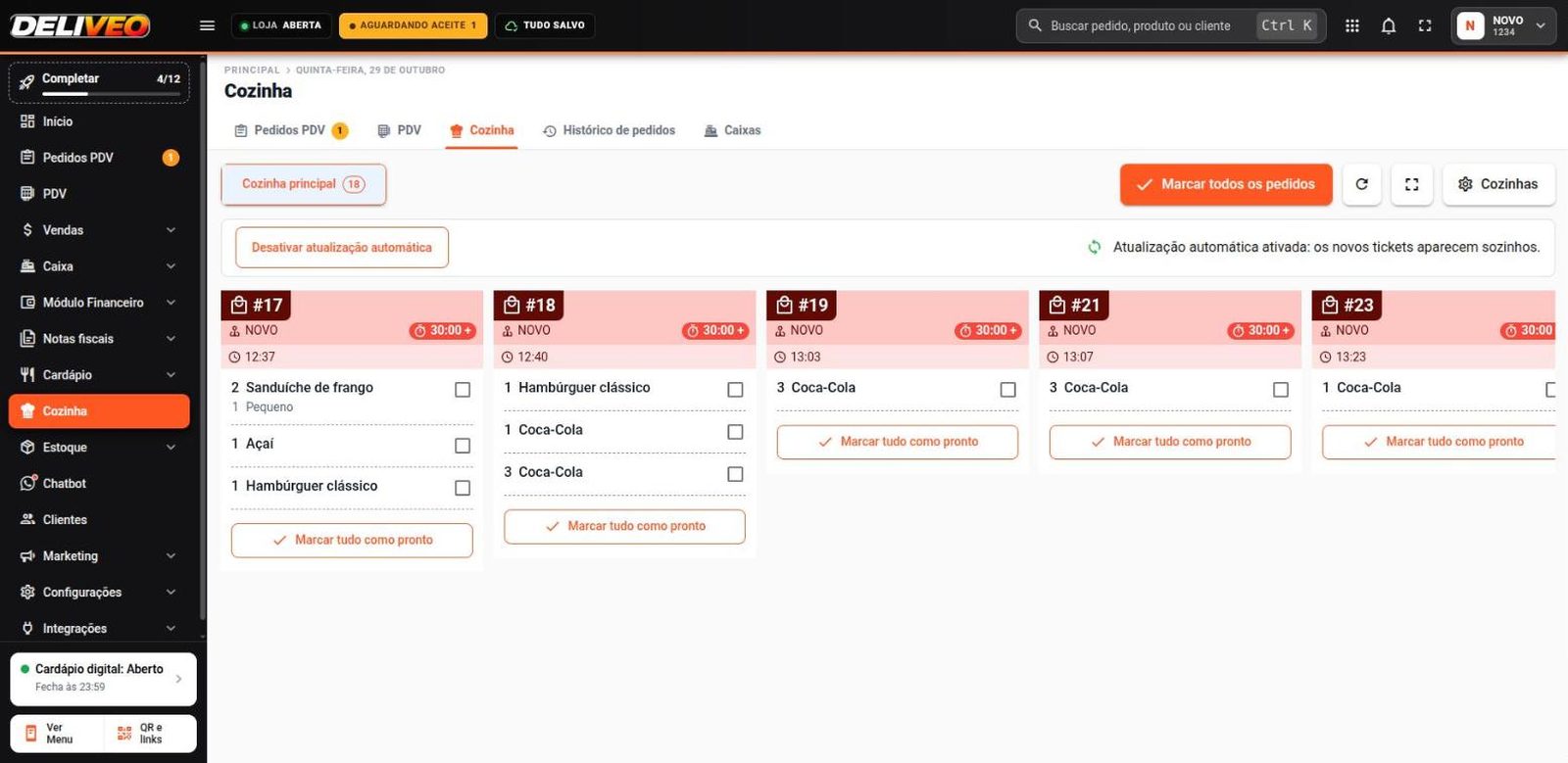
Task: Click the refresh kitchen tickets icon
Action: pyautogui.click(x=1361, y=184)
